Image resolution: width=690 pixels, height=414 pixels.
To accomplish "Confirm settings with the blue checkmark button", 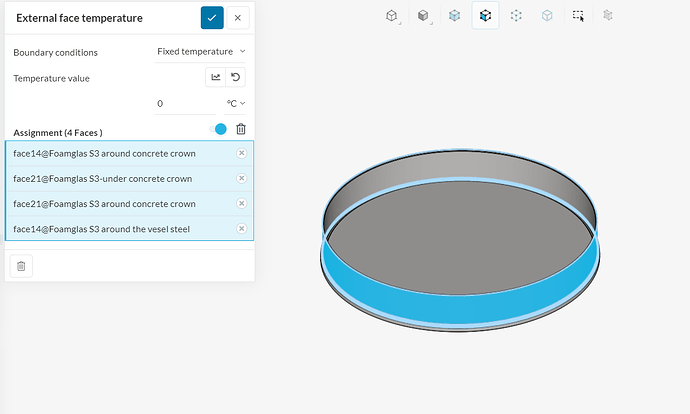I will 212,18.
